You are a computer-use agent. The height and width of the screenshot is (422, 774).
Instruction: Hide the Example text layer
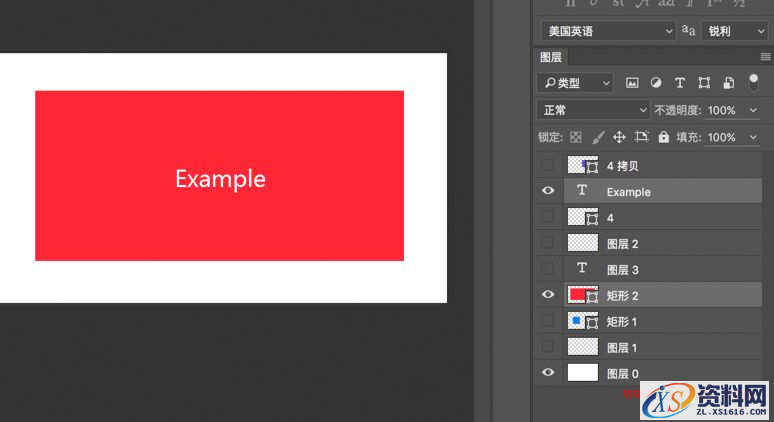[547, 191]
